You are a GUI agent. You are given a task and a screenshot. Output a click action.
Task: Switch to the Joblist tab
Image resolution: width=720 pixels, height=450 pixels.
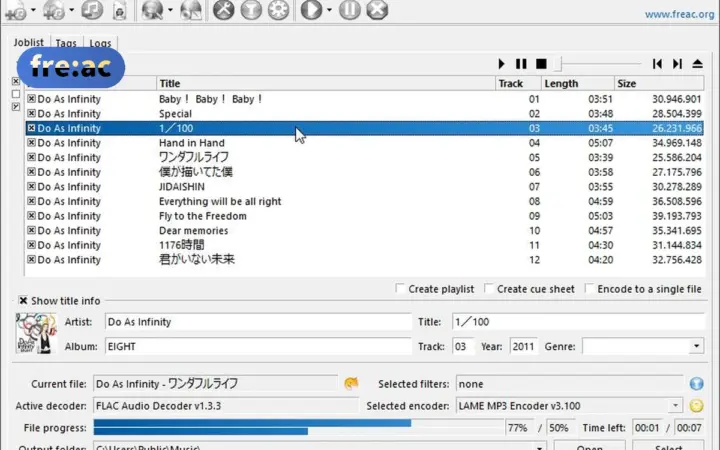(28, 42)
